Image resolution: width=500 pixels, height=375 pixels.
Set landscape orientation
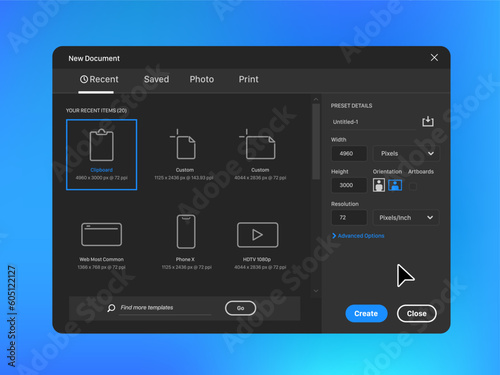coord(395,185)
